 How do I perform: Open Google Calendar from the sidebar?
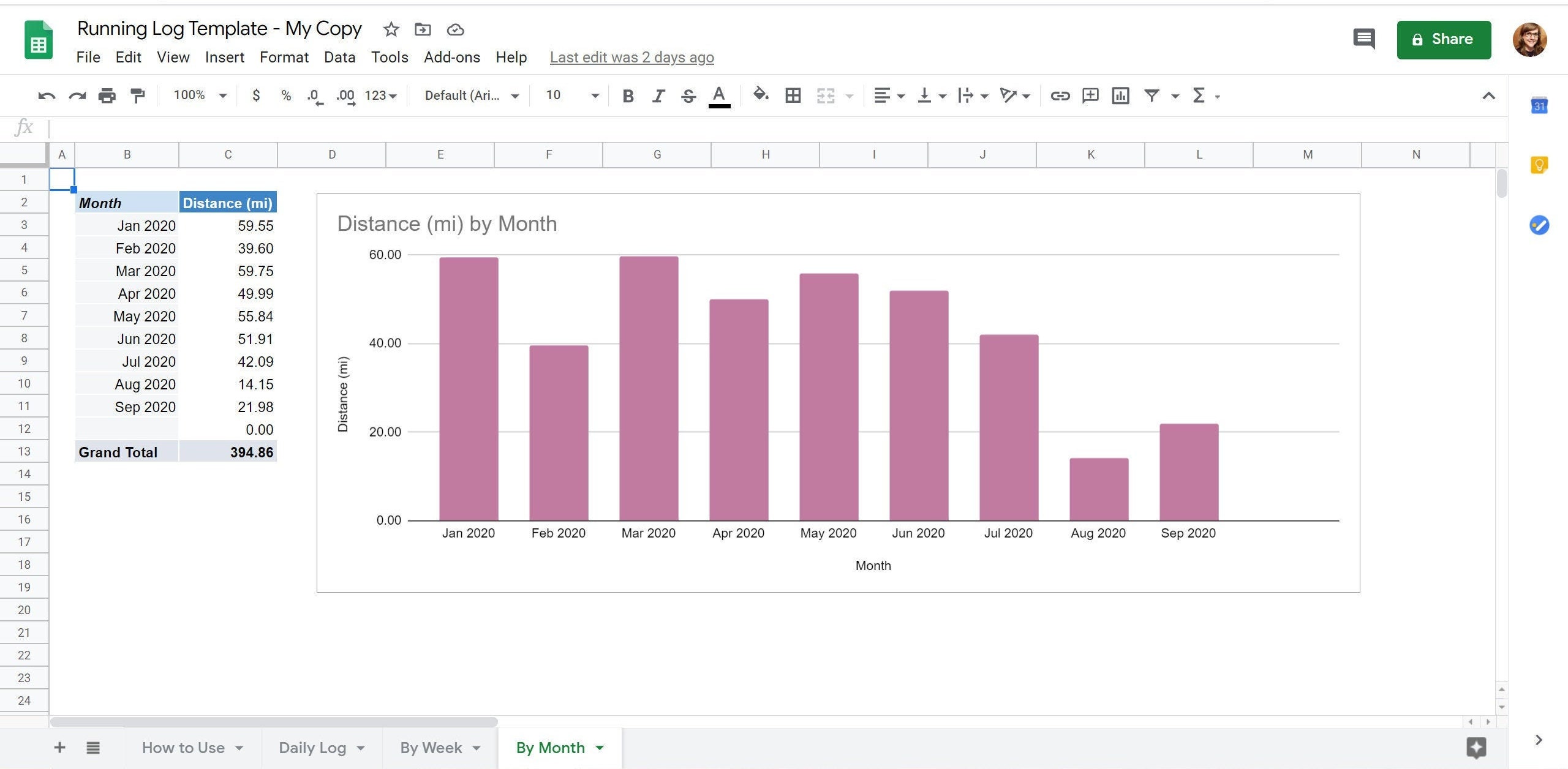tap(1539, 105)
